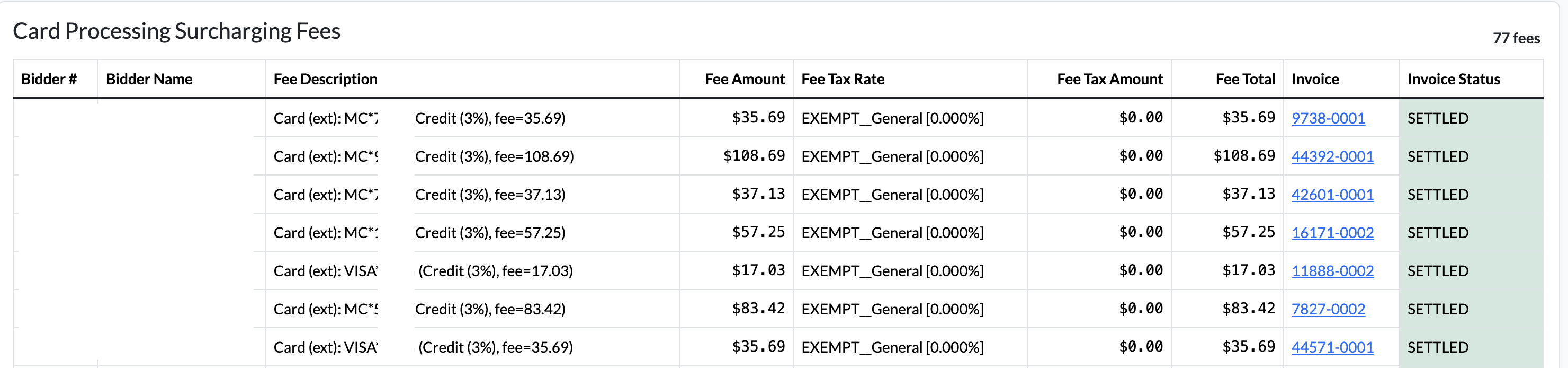The image size is (1568, 368).
Task: Click the Bidder Name column header
Action: 149,79
